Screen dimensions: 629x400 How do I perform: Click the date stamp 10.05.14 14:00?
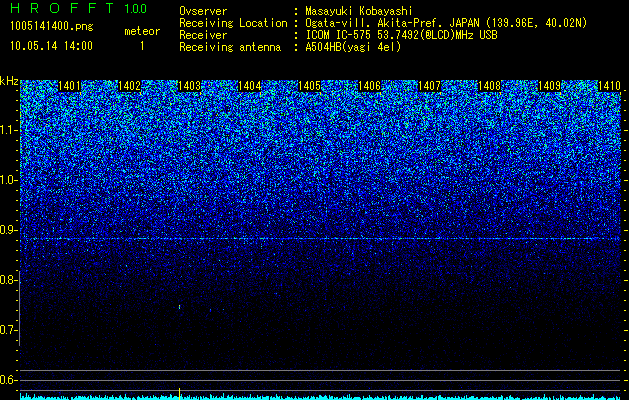click(51, 46)
